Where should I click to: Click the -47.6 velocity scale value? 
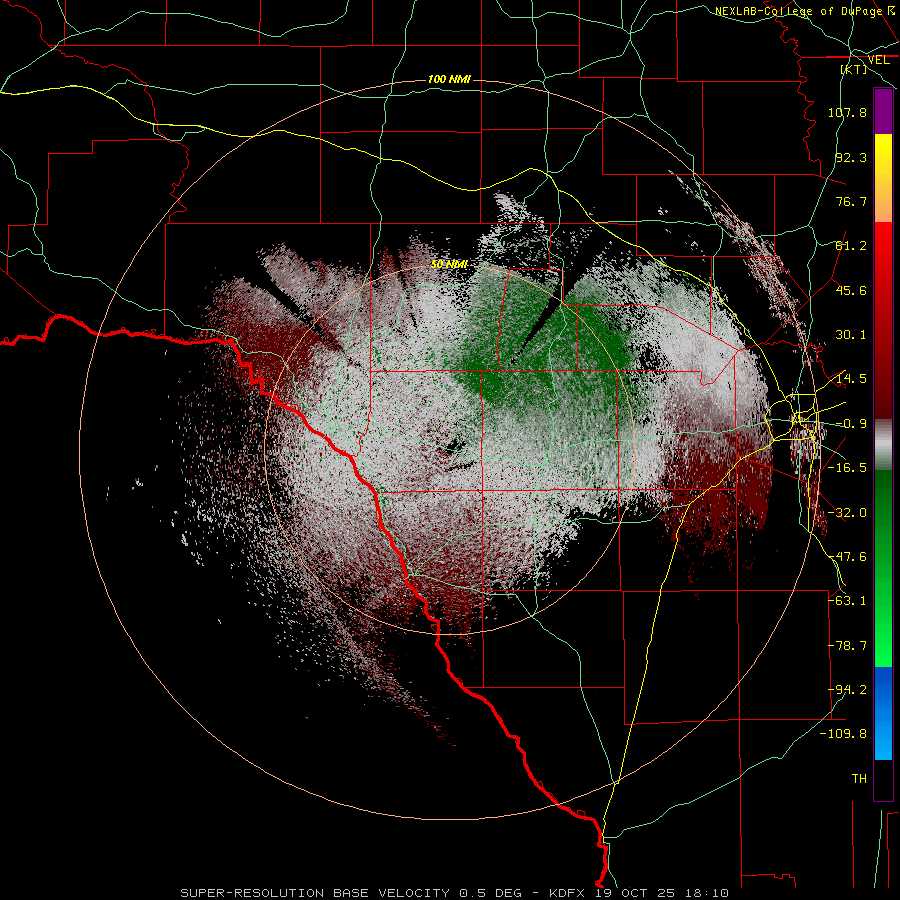coord(847,557)
